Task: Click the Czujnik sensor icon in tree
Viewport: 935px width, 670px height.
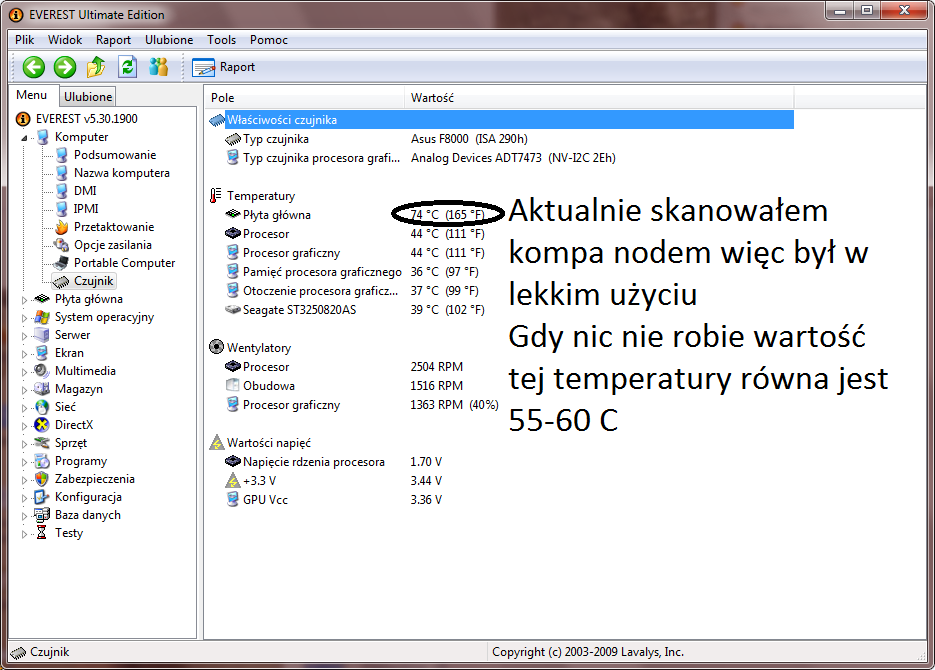Action: tap(61, 281)
